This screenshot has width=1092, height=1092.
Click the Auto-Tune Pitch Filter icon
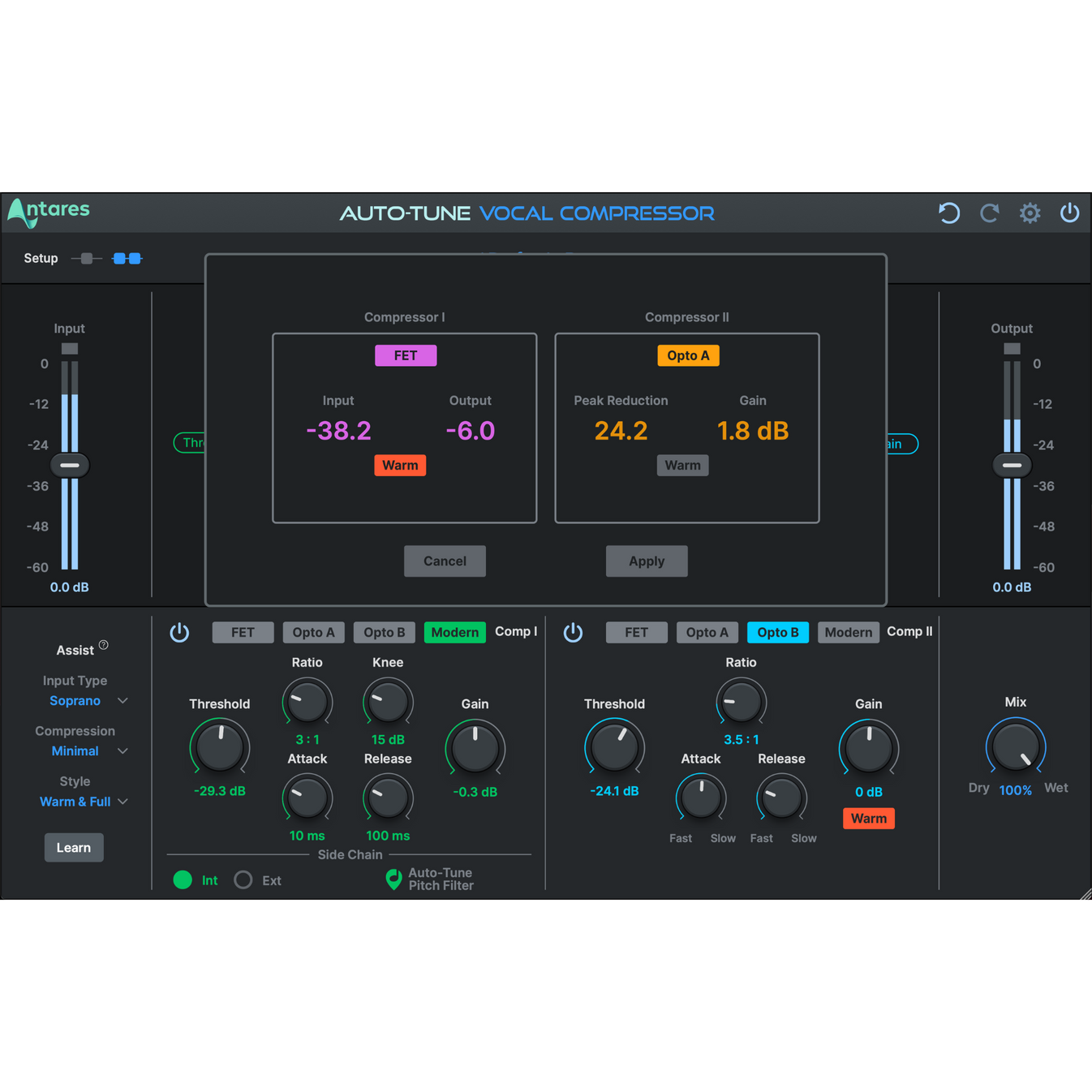393,879
